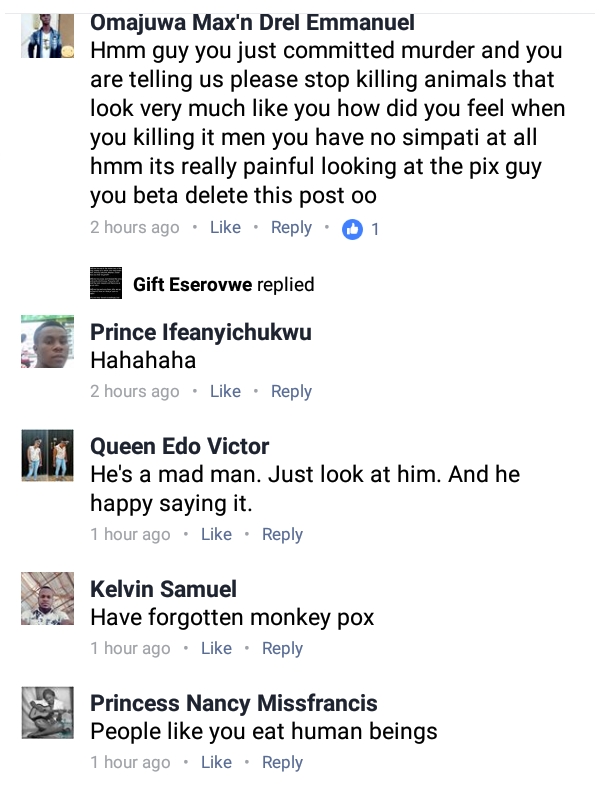The image size is (600, 791).
Task: Click Gift Eserovwe's small reply avatar
Action: coord(106,285)
